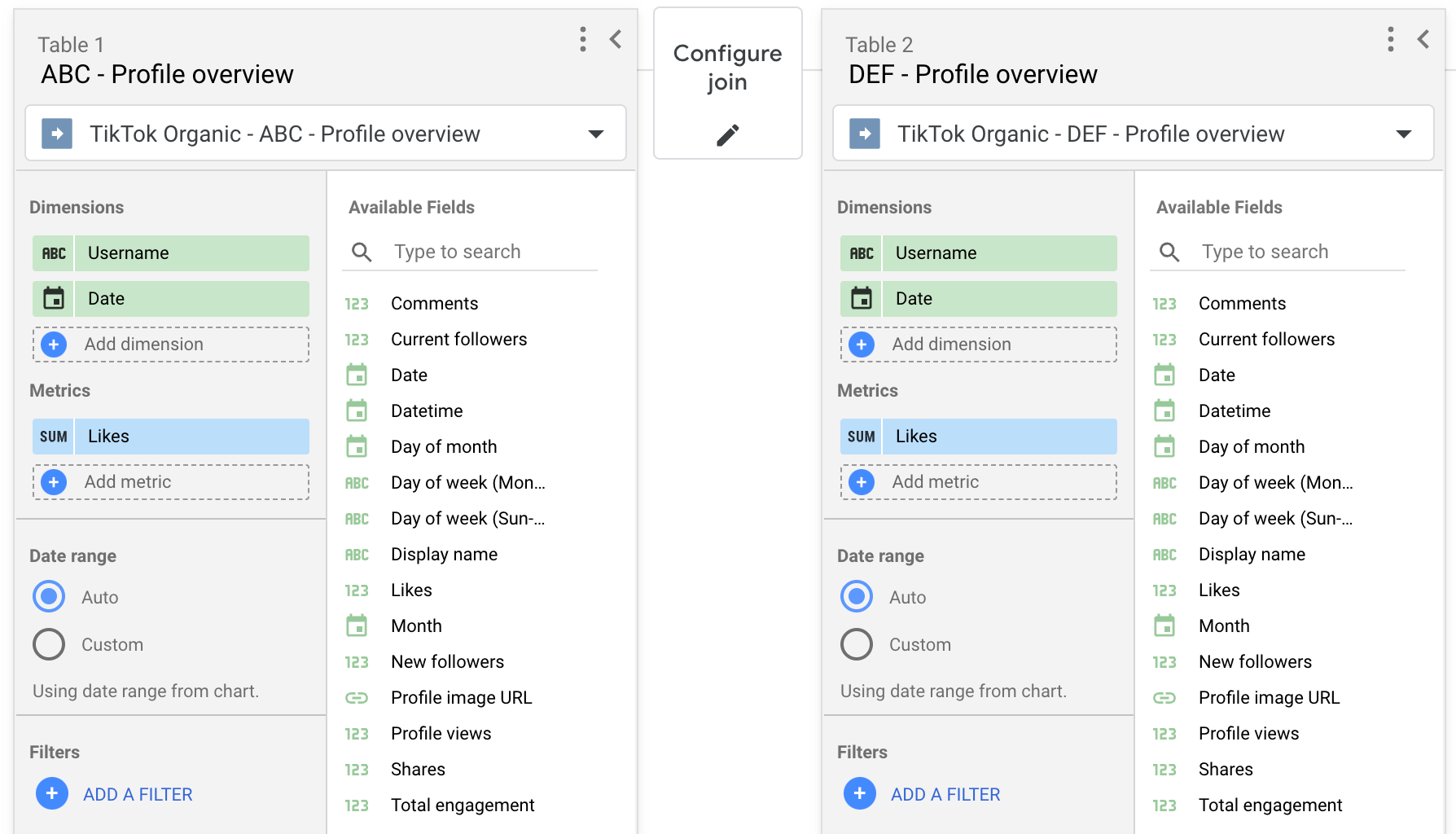
Task: Click 123 icon beside Total engagement in Table 2
Action: (x=1164, y=805)
